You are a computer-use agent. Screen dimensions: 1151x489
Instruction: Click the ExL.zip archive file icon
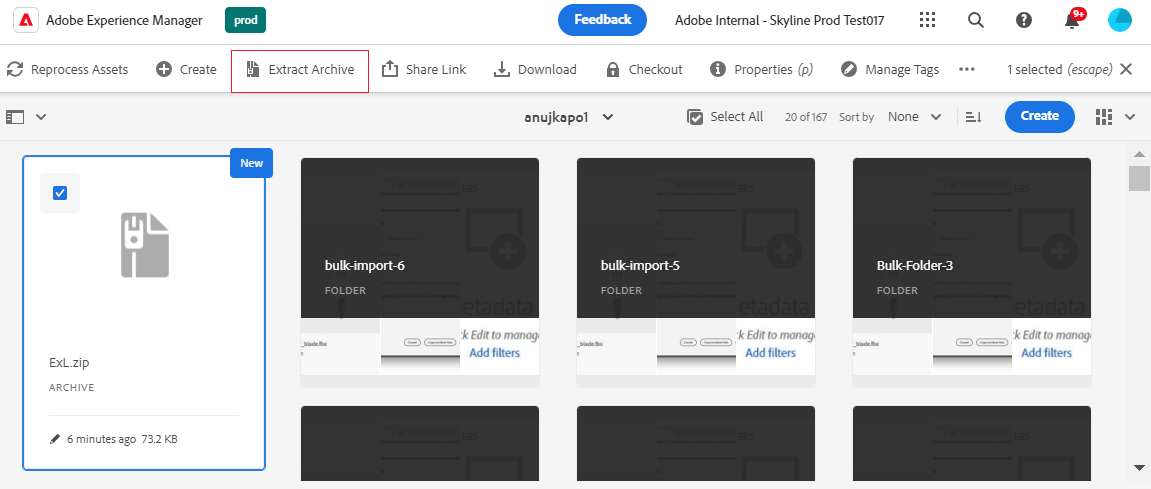point(145,245)
